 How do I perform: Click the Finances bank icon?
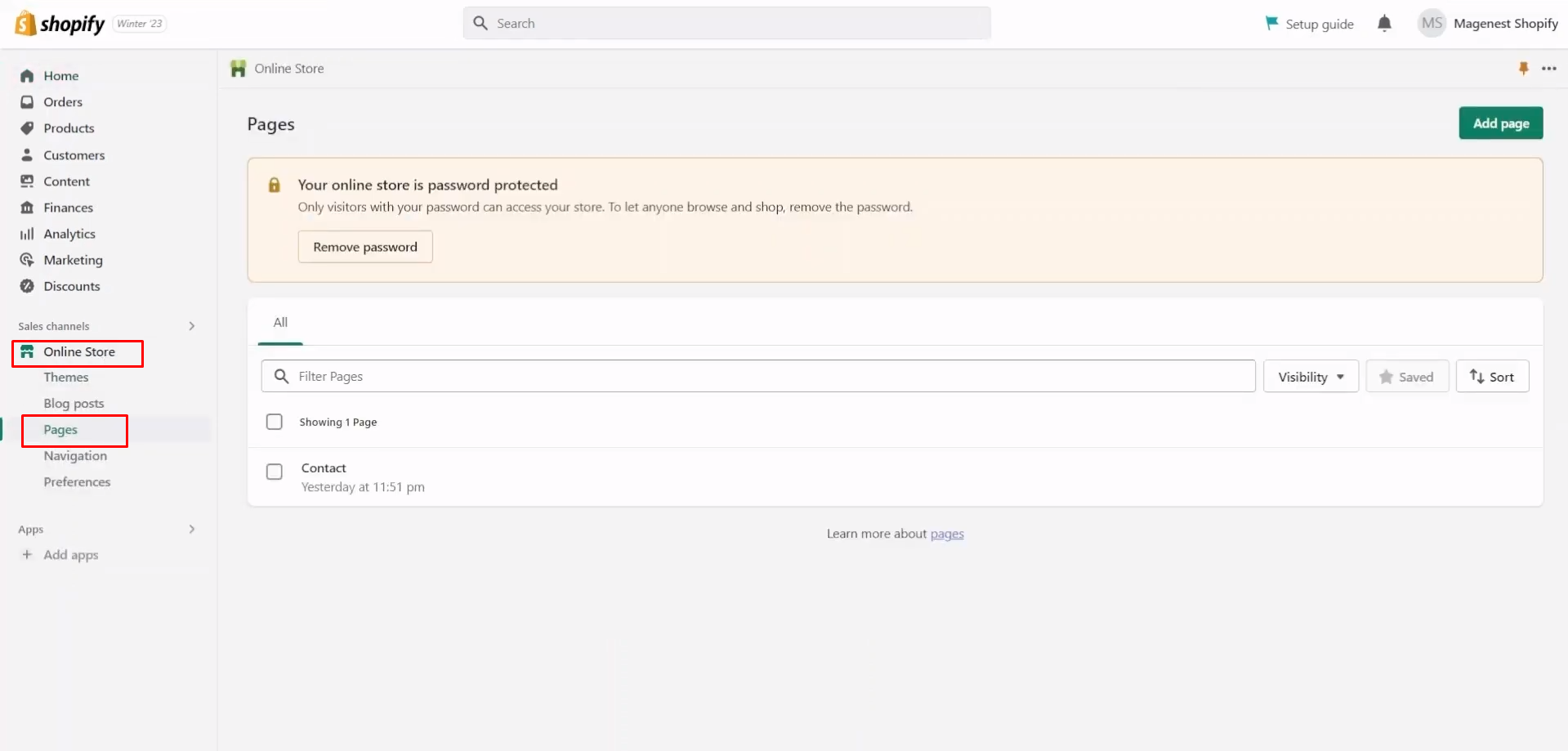click(27, 208)
